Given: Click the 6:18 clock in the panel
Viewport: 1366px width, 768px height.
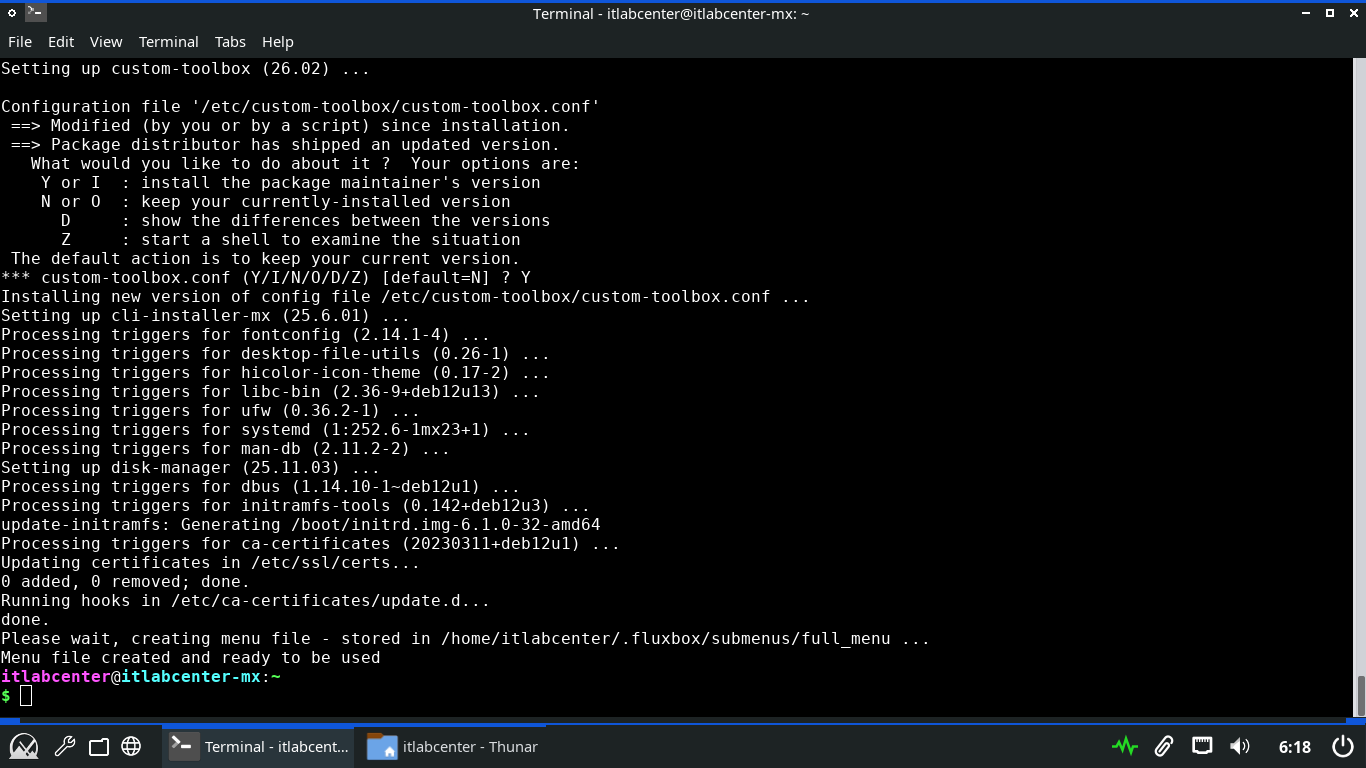Looking at the screenshot, I should click(1294, 747).
